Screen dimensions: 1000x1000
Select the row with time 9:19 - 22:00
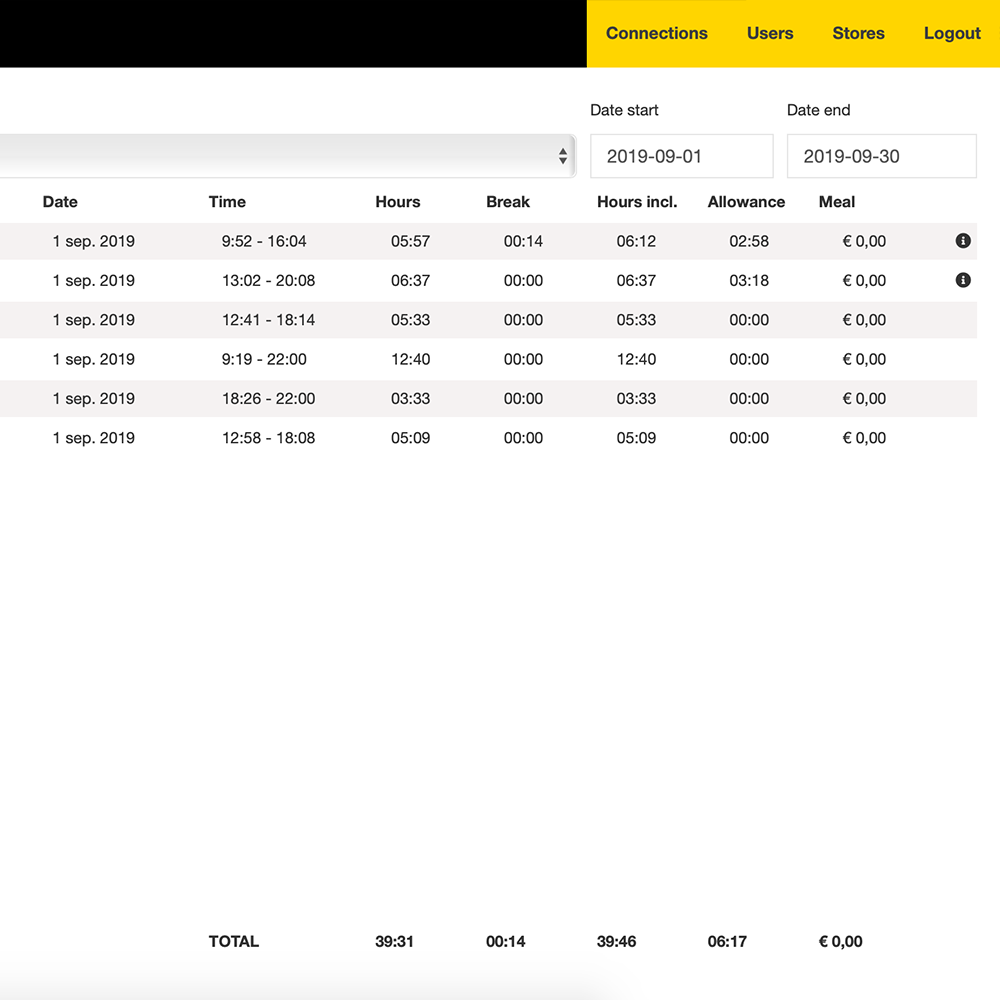point(264,359)
